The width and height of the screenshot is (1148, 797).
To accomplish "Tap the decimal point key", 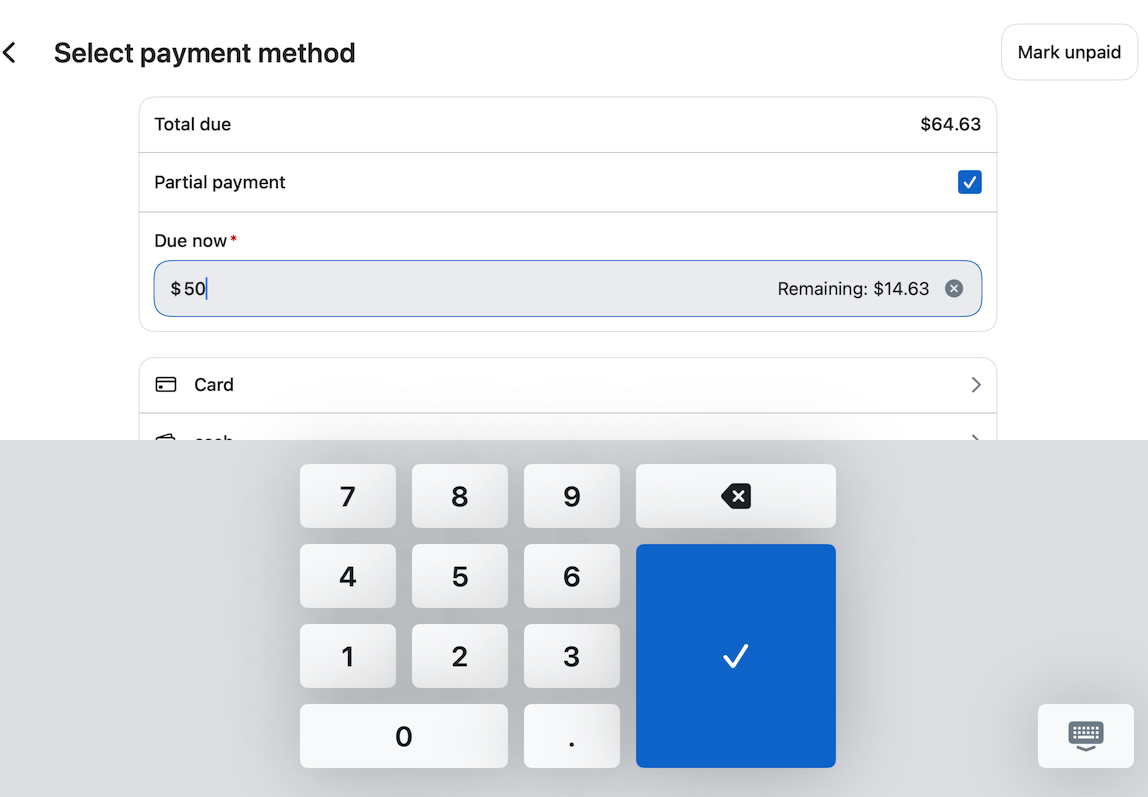I will [x=572, y=736].
